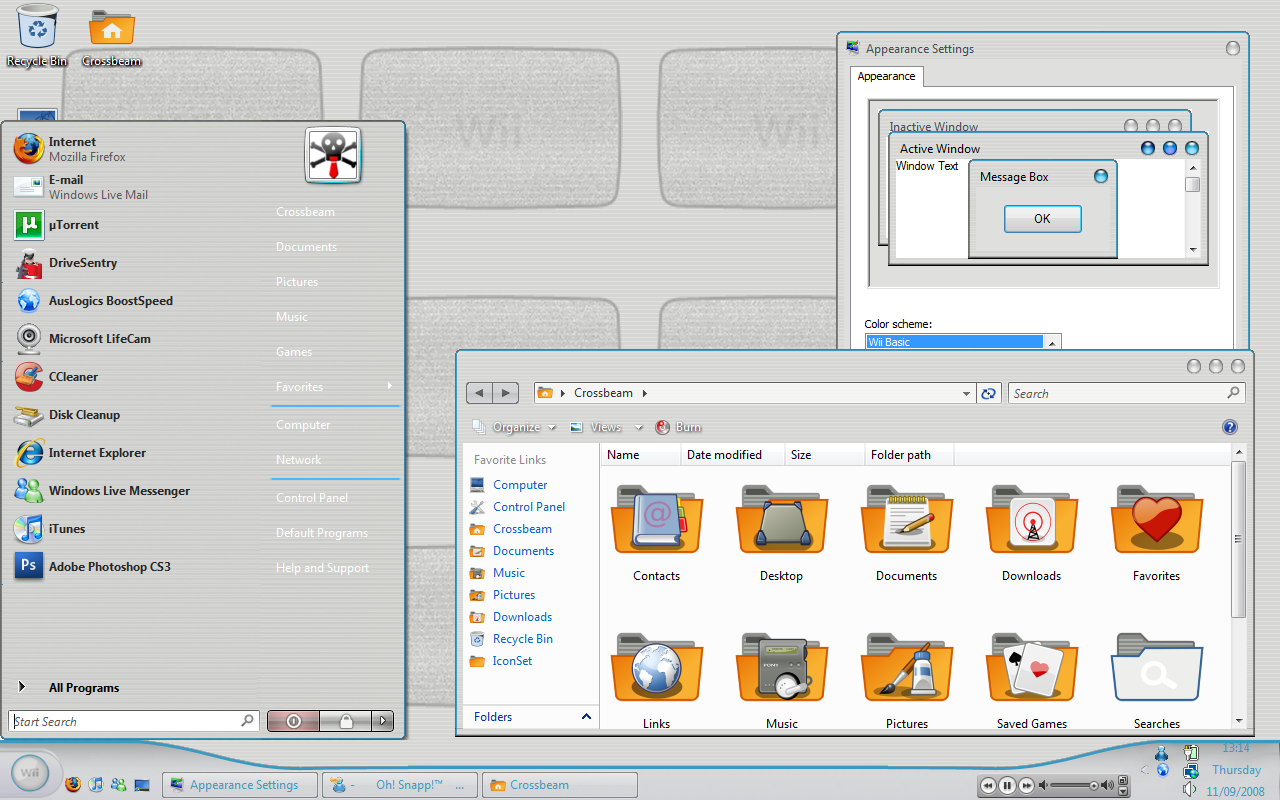This screenshot has height=800, width=1280.
Task: Open Default Programs in Start menu
Action: [322, 533]
